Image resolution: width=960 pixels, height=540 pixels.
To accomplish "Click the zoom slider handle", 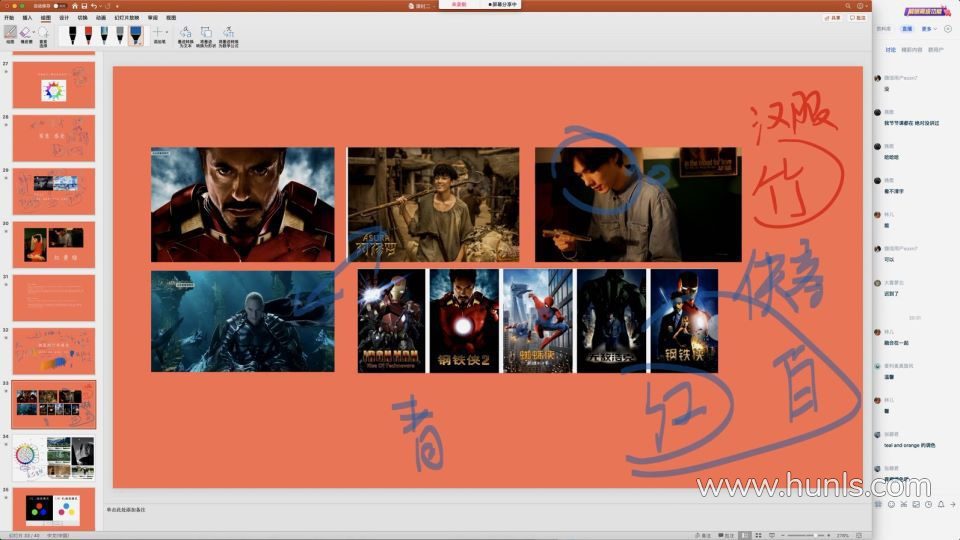I will [815, 535].
